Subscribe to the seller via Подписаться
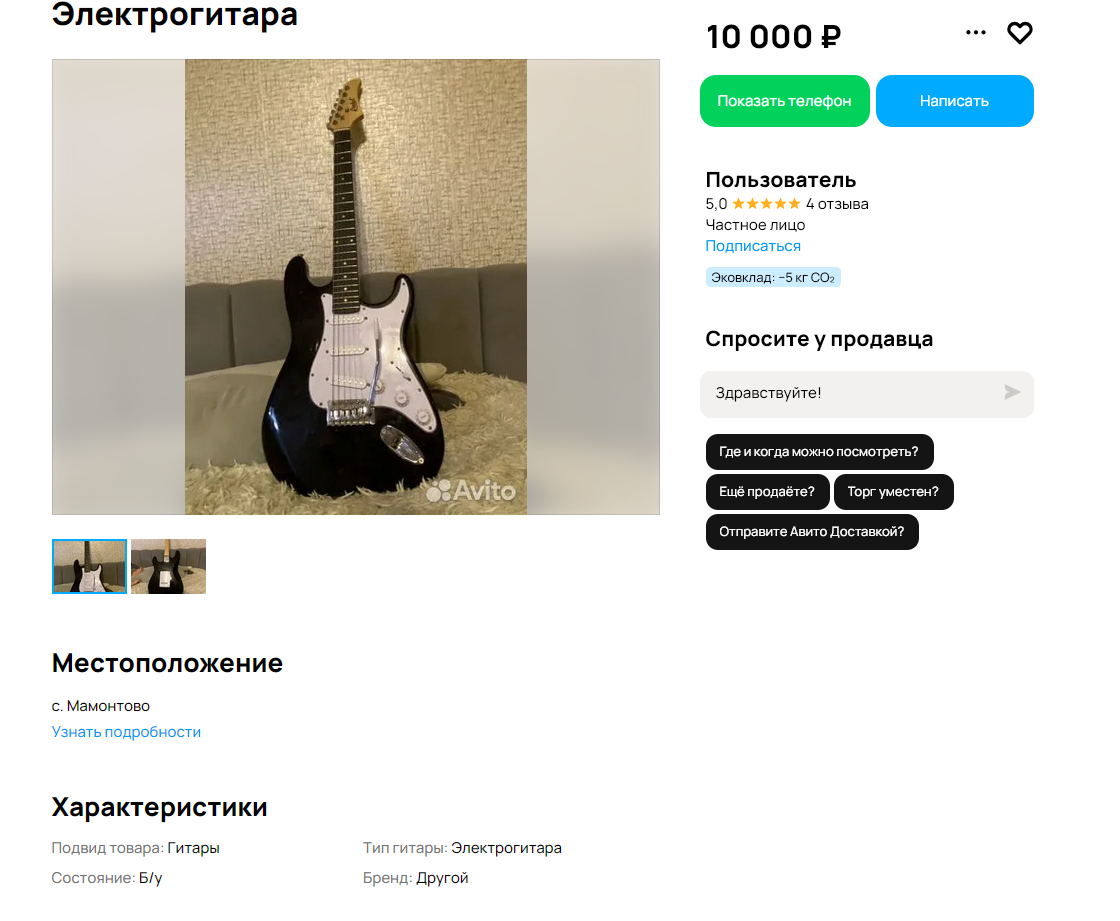Image resolution: width=1120 pixels, height=921 pixels. coord(753,246)
